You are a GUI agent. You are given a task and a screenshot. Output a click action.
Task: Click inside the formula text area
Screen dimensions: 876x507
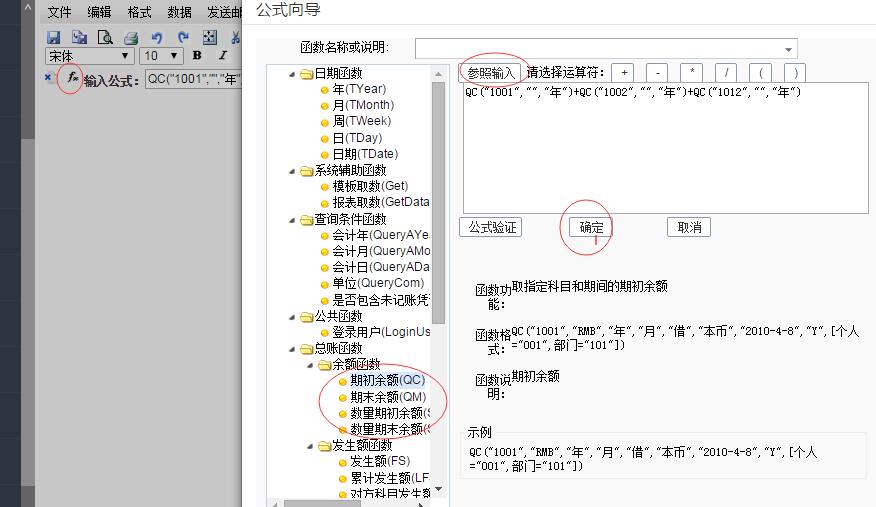click(665, 150)
